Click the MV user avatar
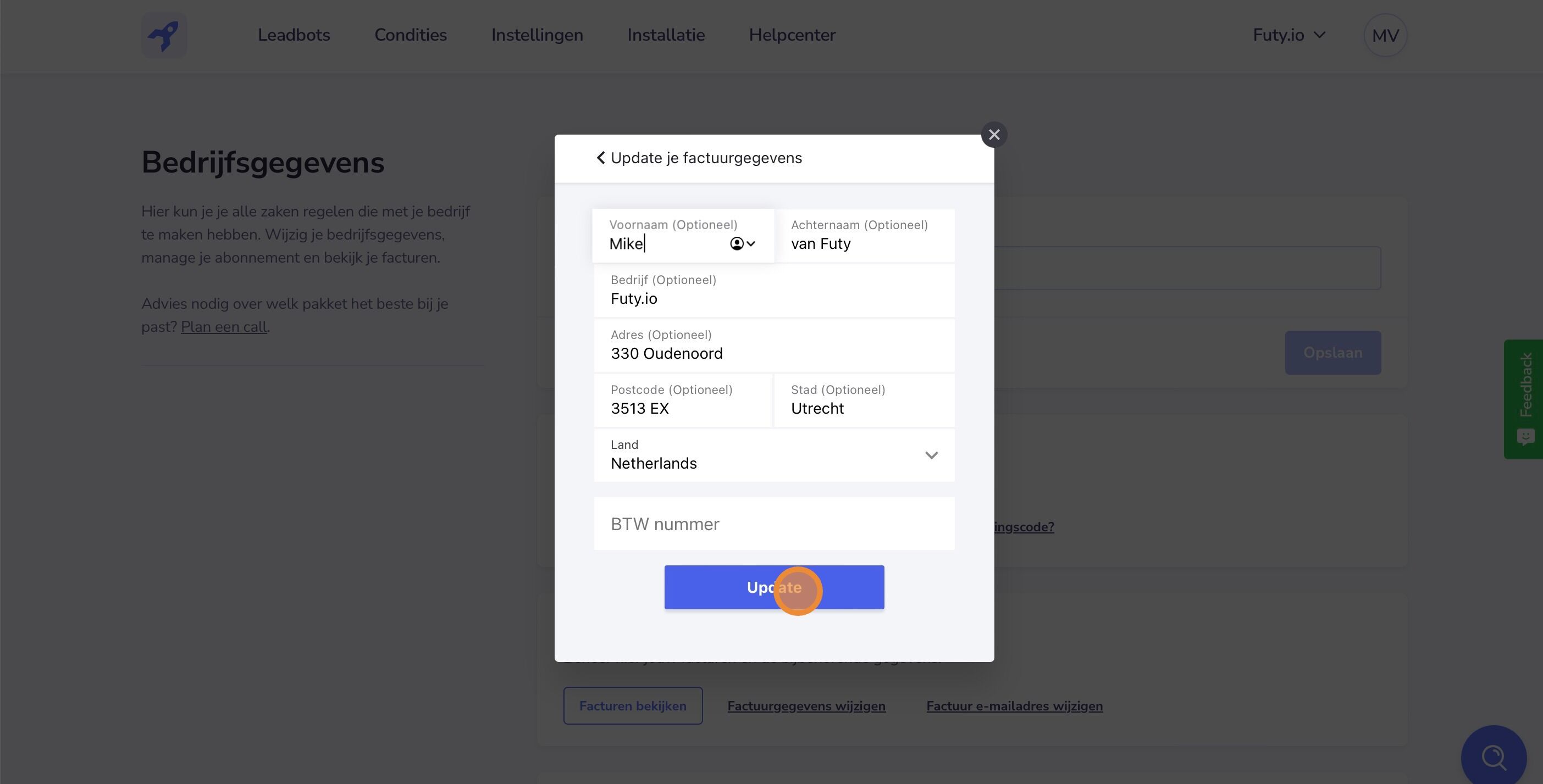 pyautogui.click(x=1385, y=35)
